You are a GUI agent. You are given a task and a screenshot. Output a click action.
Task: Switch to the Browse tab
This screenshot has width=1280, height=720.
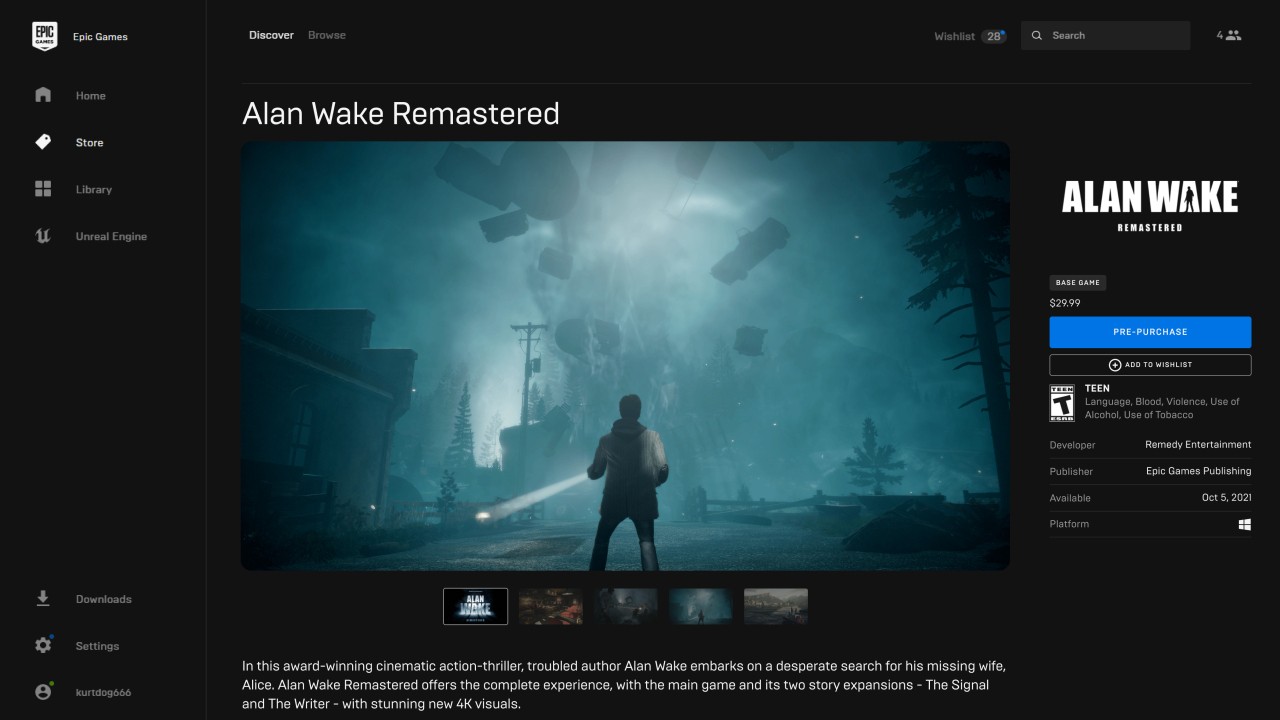click(x=327, y=35)
